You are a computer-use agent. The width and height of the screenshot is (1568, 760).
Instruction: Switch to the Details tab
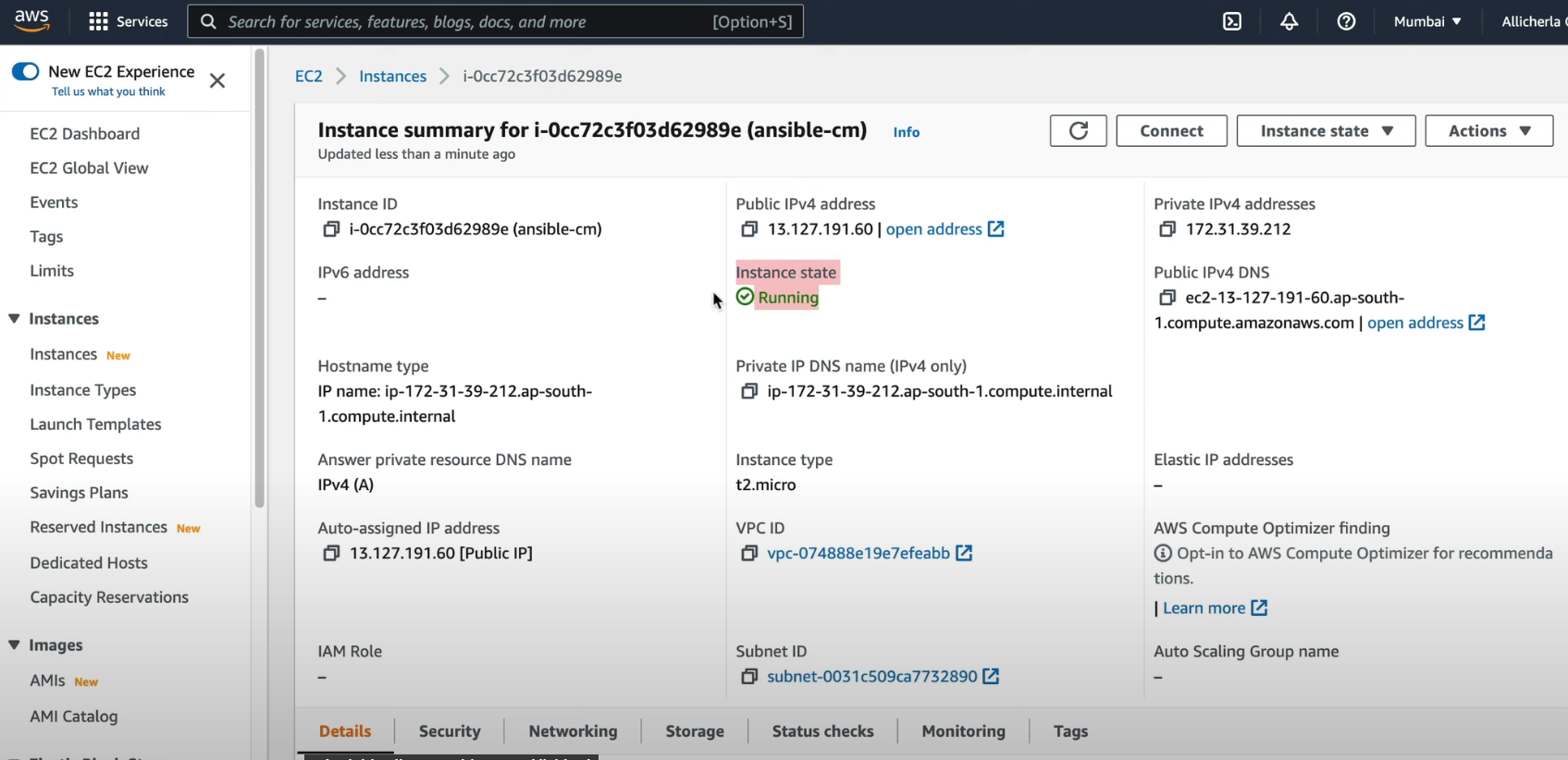345,731
